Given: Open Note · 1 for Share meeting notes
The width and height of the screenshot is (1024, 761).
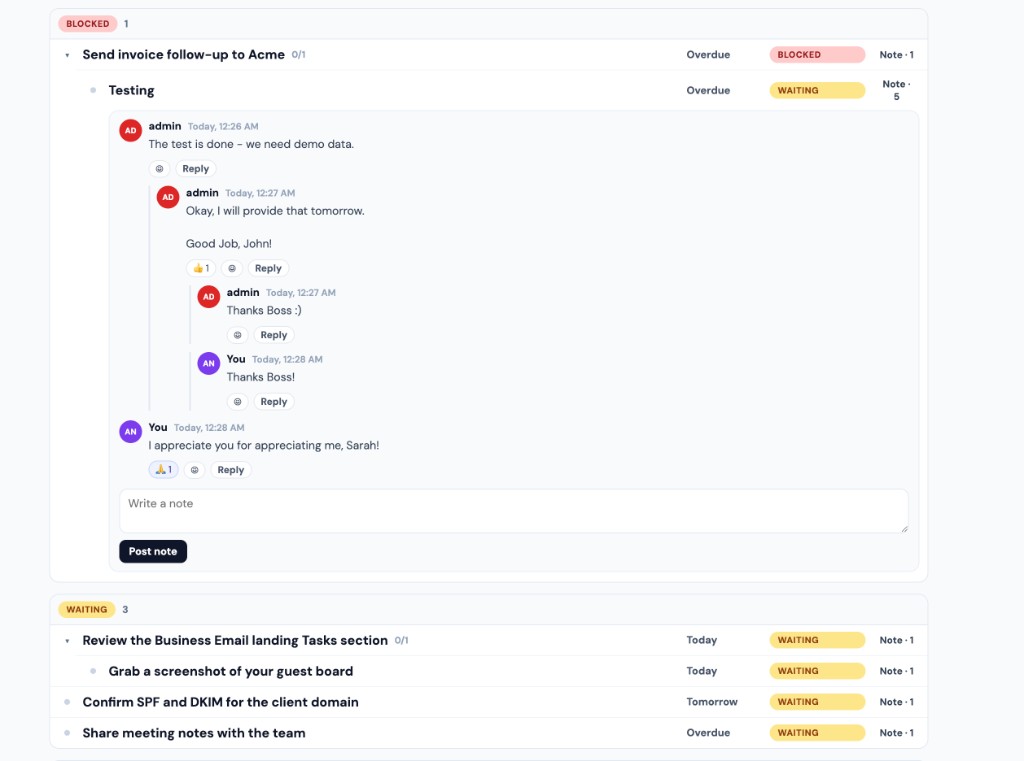Looking at the screenshot, I should point(896,733).
